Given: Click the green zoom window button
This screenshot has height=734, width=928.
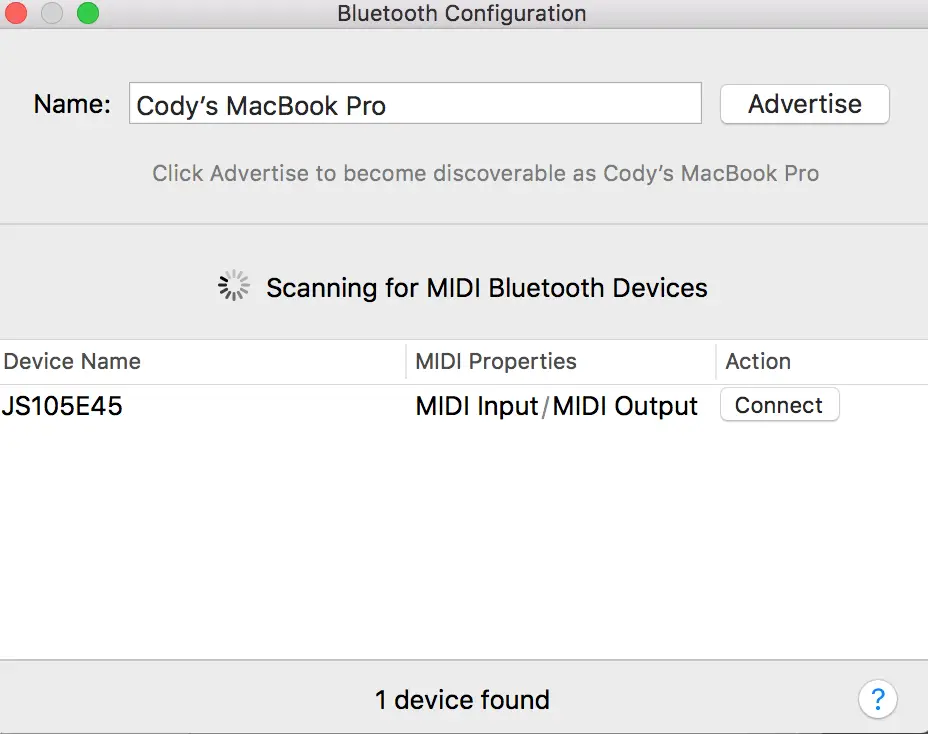Looking at the screenshot, I should coord(88,12).
